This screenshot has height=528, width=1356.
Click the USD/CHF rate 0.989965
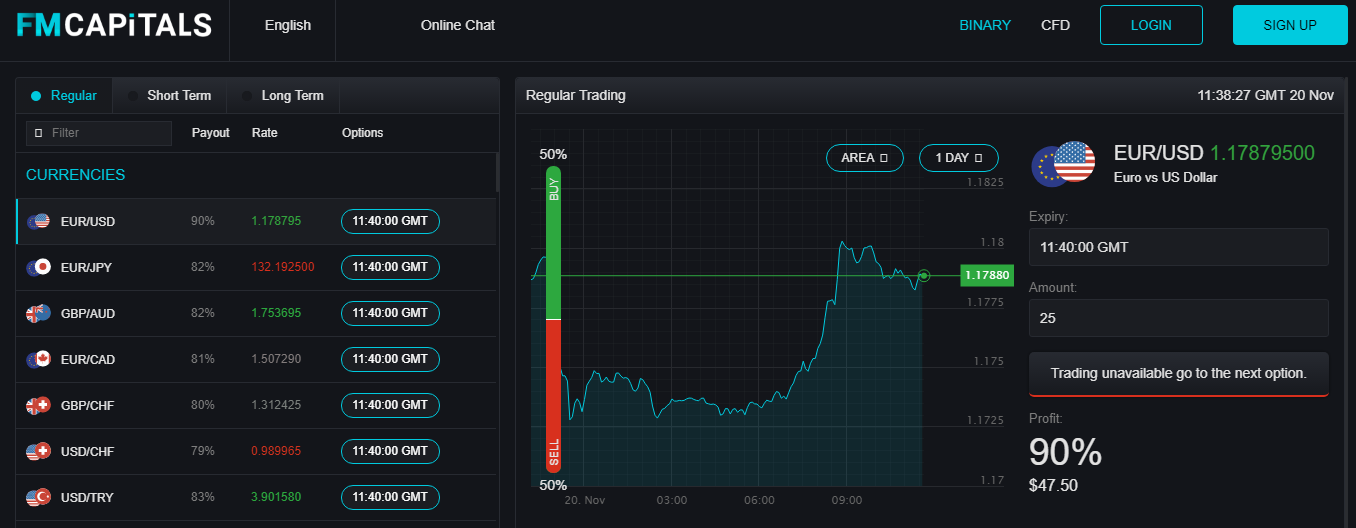276,451
